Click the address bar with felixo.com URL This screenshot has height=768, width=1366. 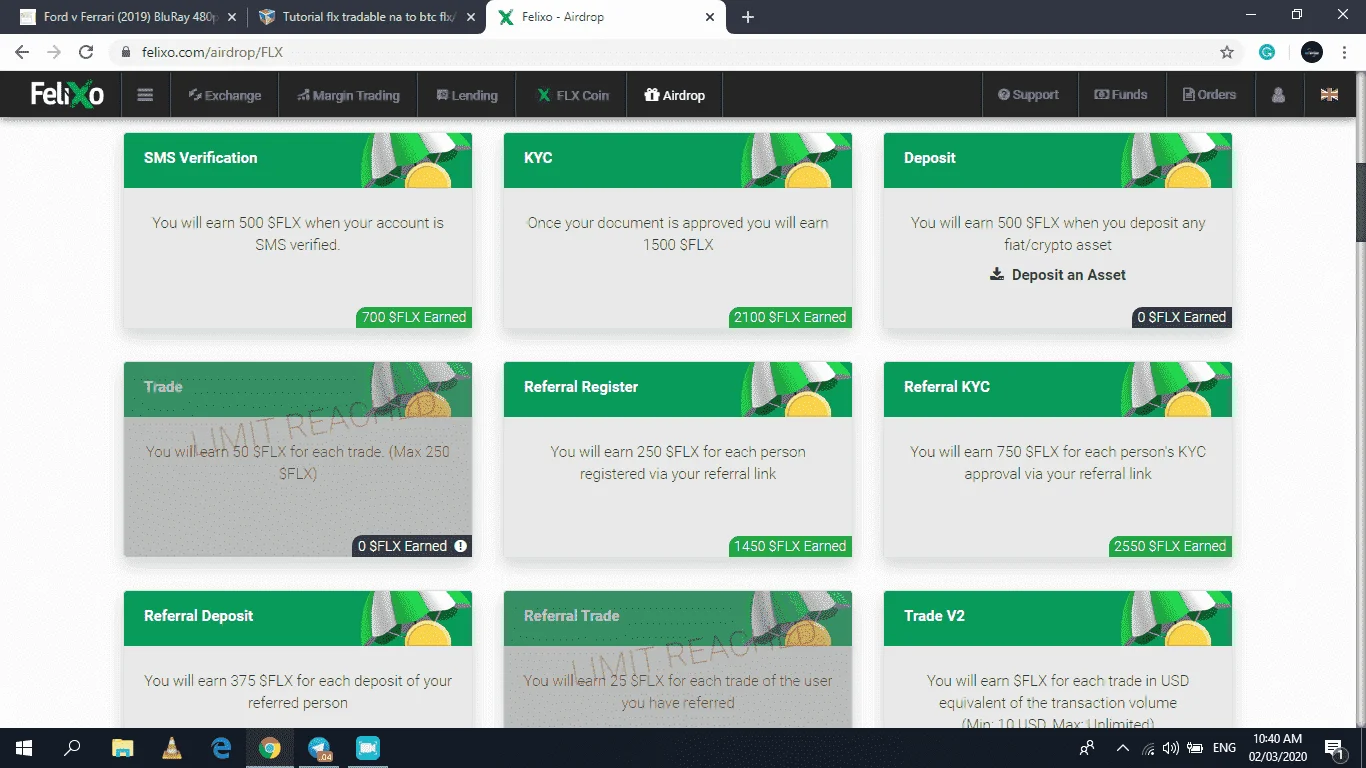(x=675, y=52)
